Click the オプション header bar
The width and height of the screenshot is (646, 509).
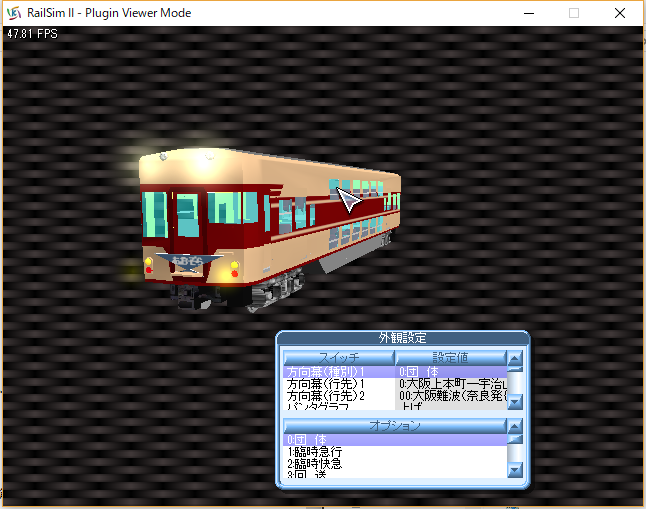click(x=394, y=426)
